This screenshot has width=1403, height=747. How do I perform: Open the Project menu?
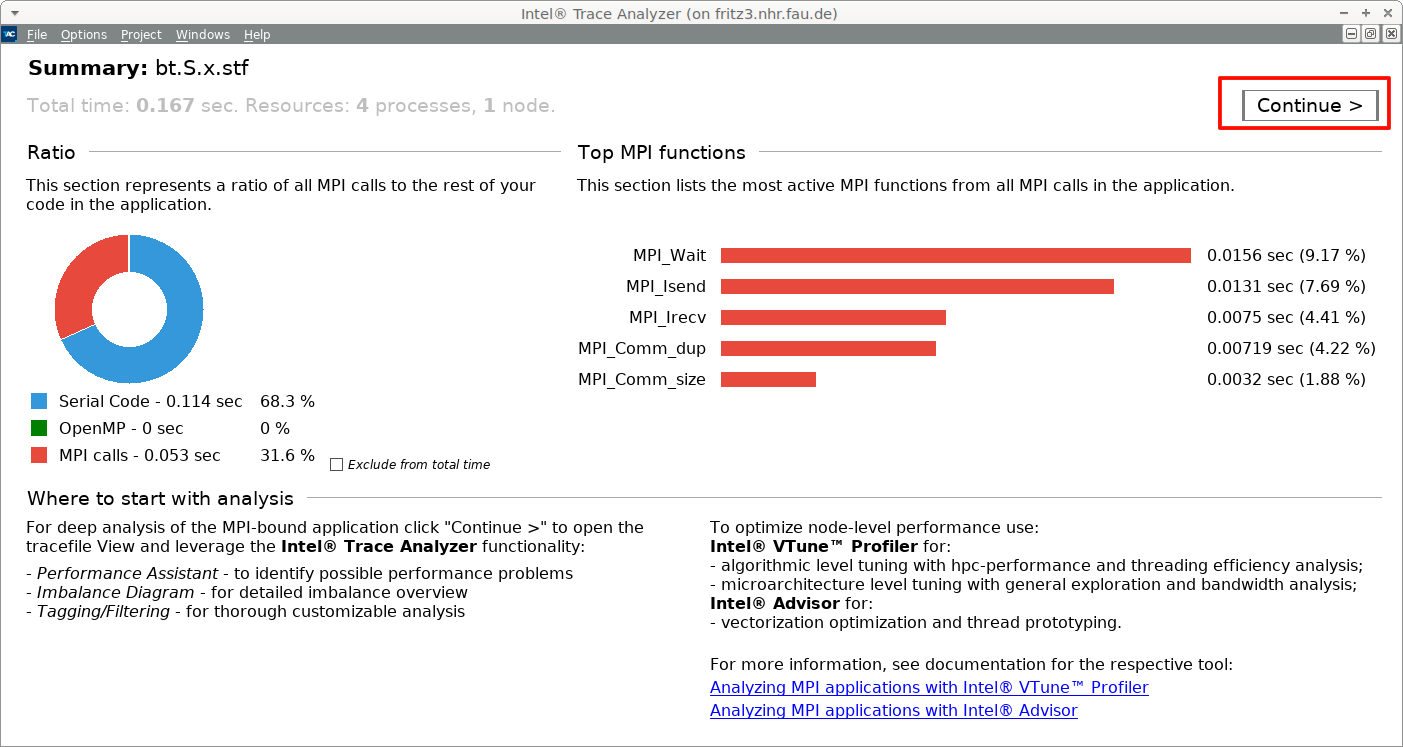click(141, 34)
